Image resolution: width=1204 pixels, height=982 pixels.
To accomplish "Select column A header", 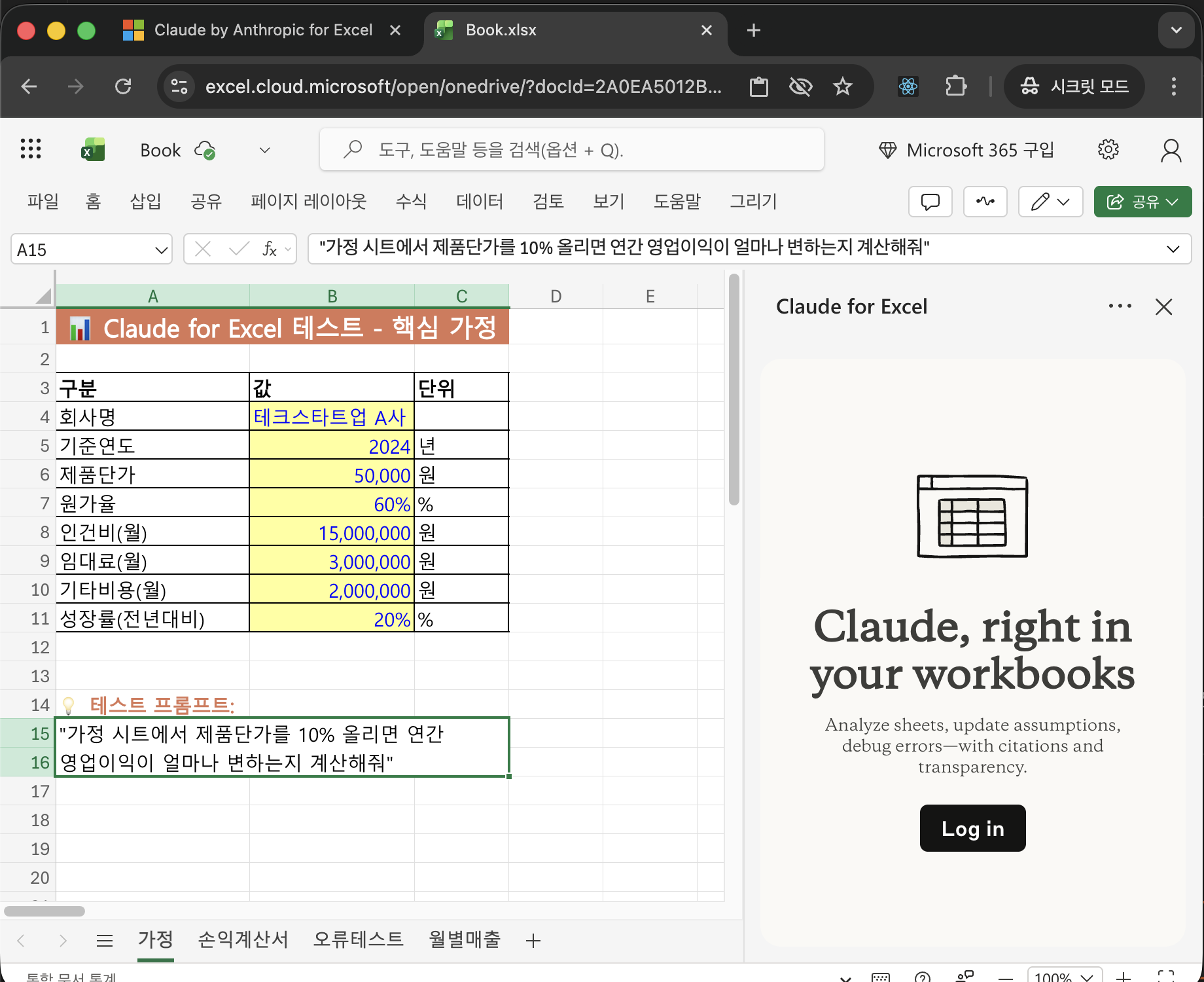I will pos(152,296).
